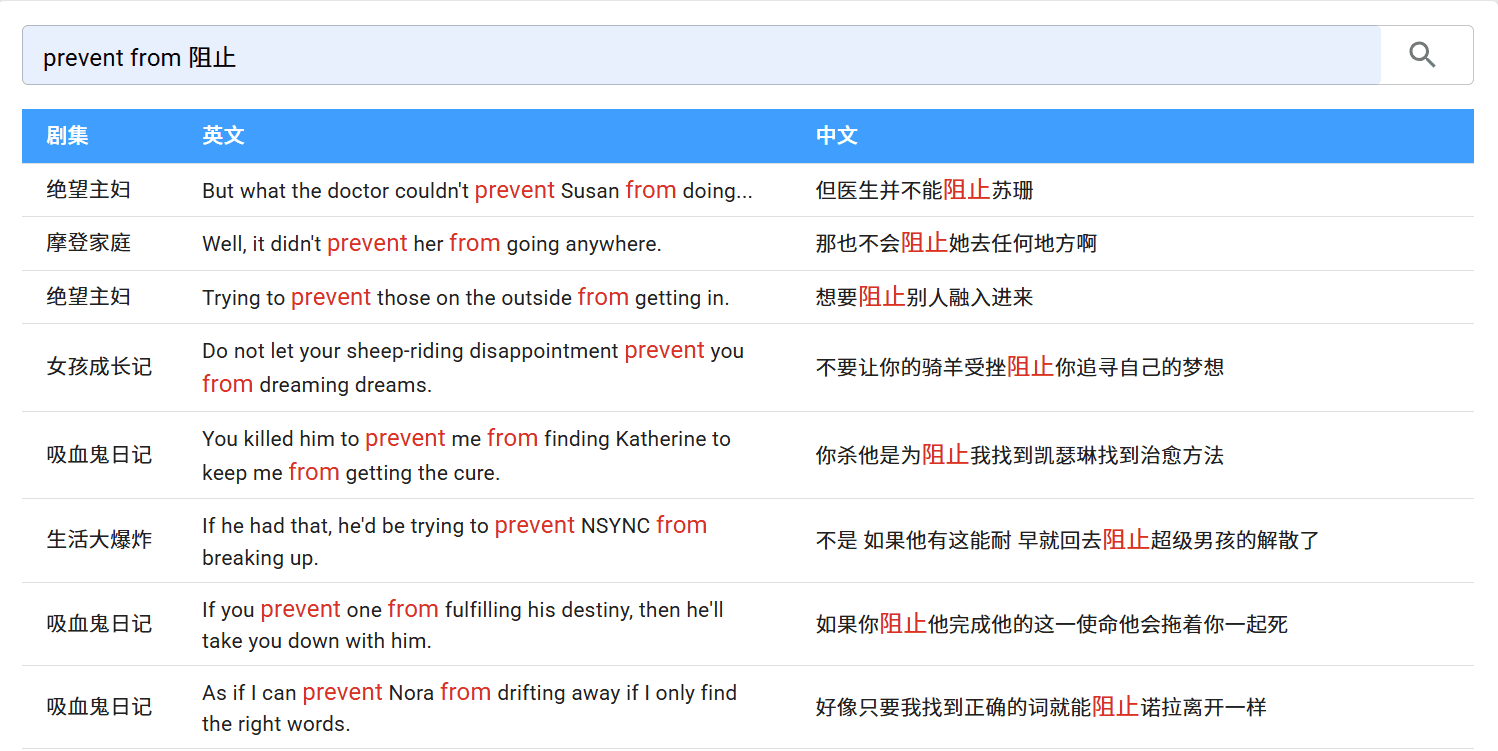Select the sentence about the doctor and Susan

(x=476, y=190)
